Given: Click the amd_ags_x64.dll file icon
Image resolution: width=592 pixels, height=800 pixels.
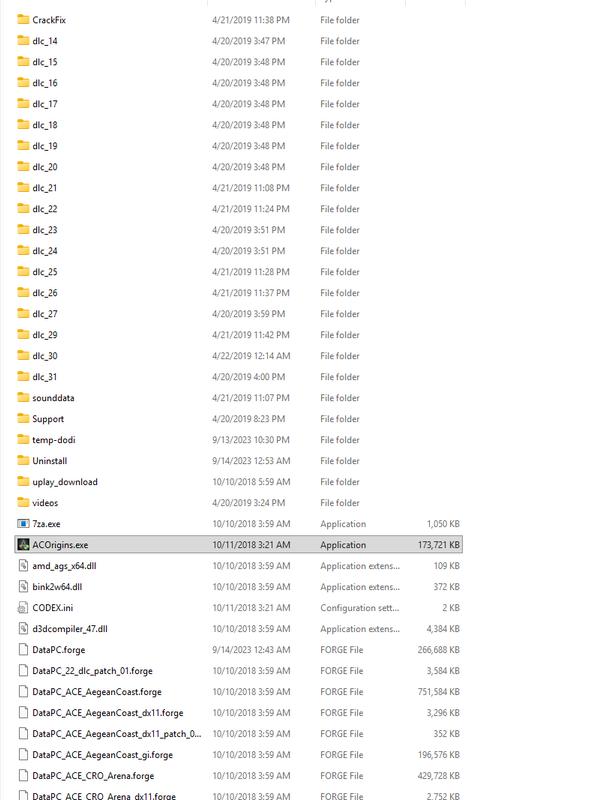Looking at the screenshot, I should [x=23, y=565].
